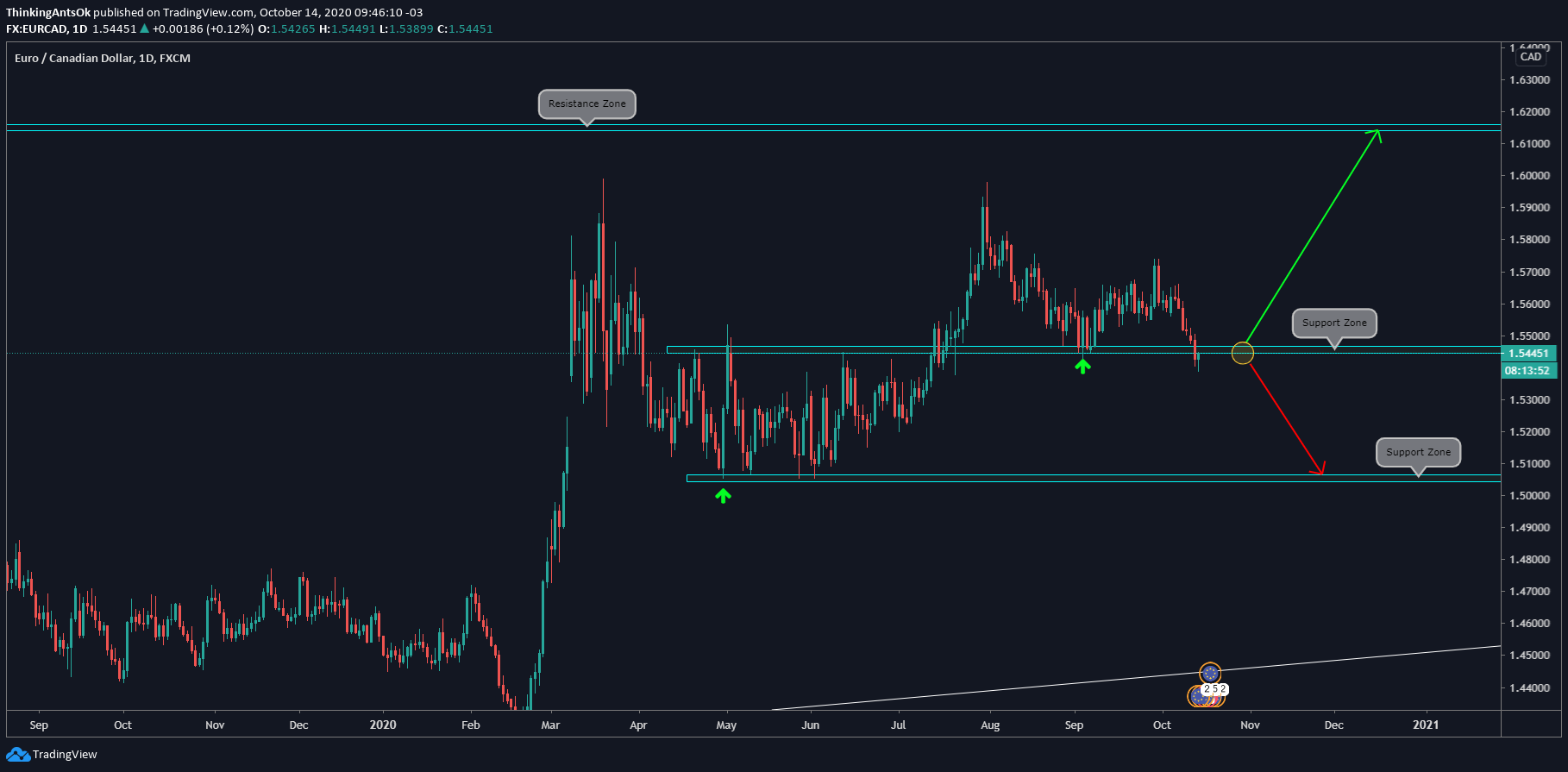Open the CAD currency label on price axis
Image resolution: width=1568 pixels, height=772 pixels.
(x=1531, y=57)
